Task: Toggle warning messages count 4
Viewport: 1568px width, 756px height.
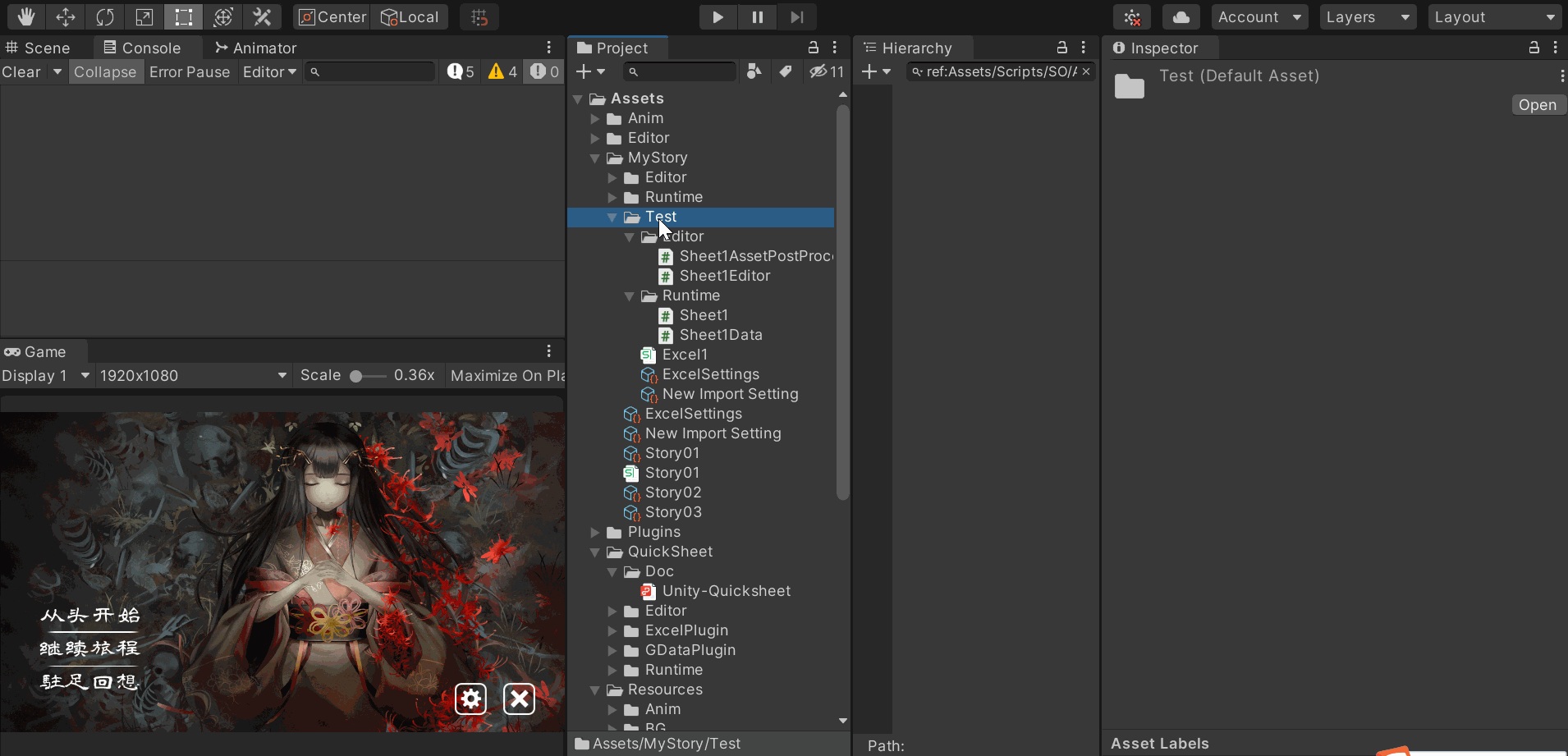Action: click(x=502, y=72)
